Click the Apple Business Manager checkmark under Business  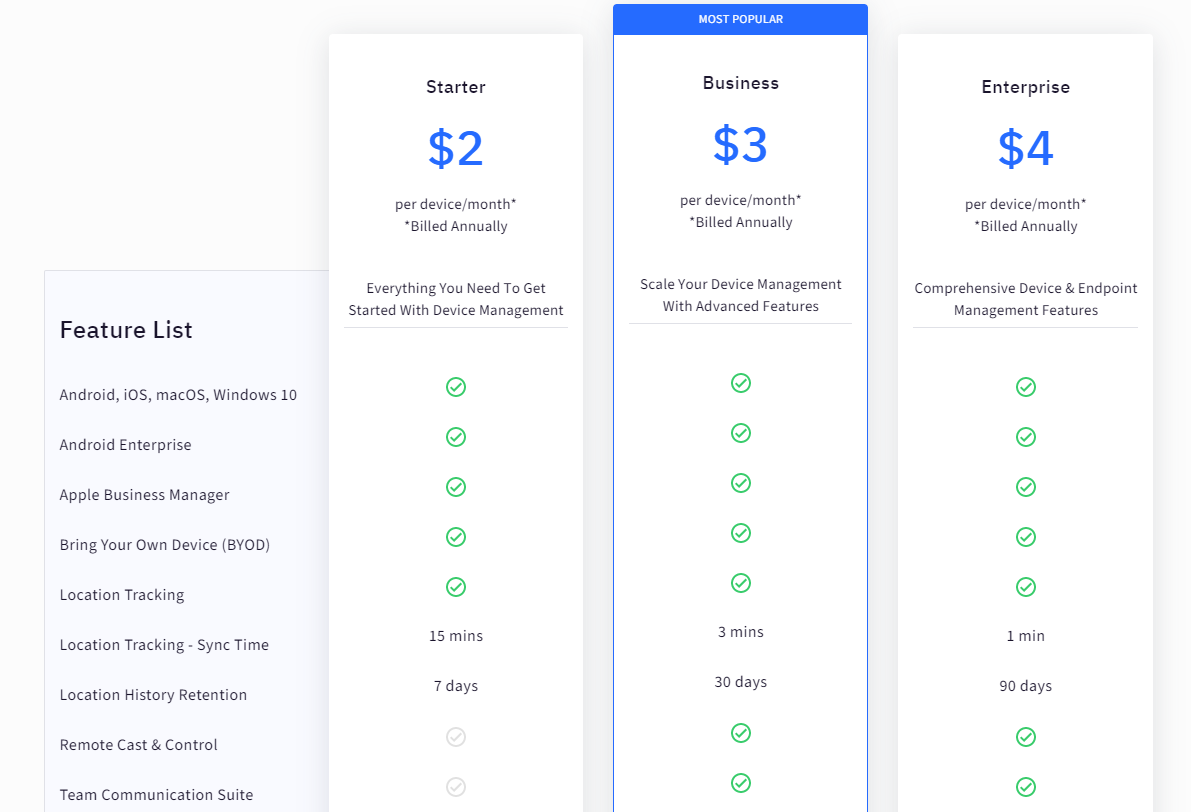tap(741, 483)
